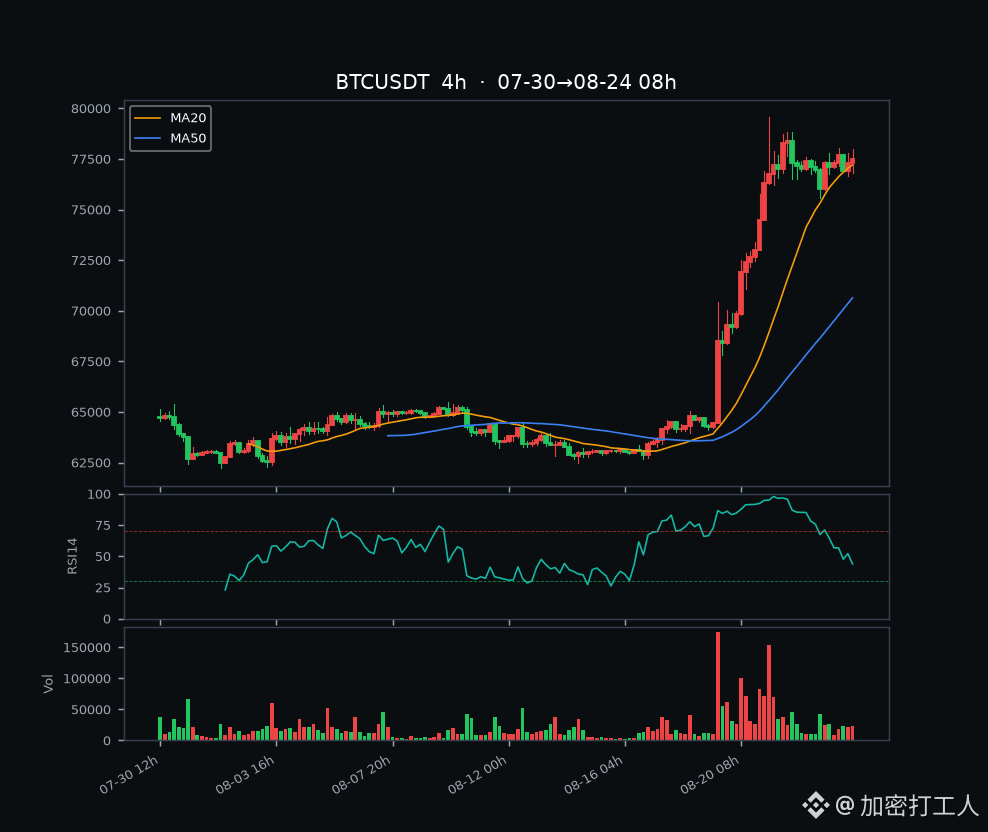Click the 80000 price axis label

pyautogui.click(x=91, y=108)
